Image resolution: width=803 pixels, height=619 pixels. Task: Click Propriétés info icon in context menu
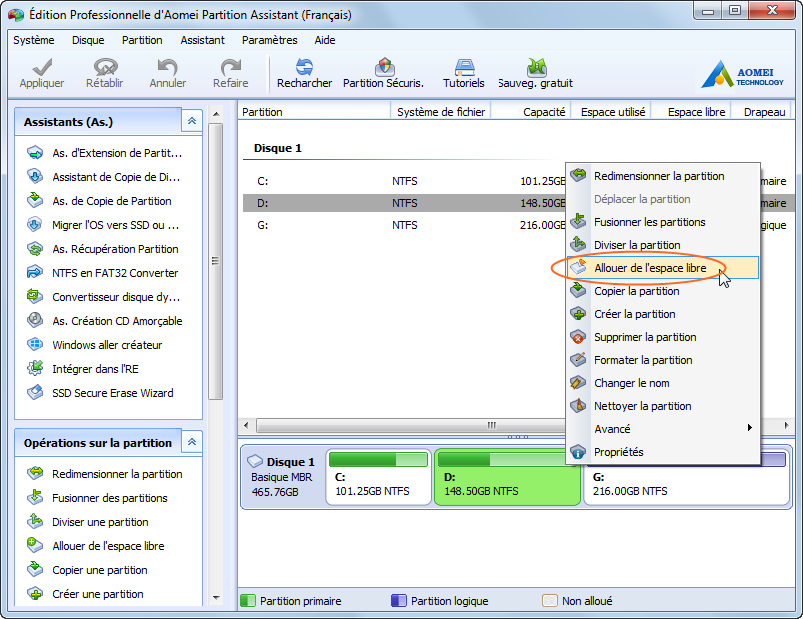point(578,452)
